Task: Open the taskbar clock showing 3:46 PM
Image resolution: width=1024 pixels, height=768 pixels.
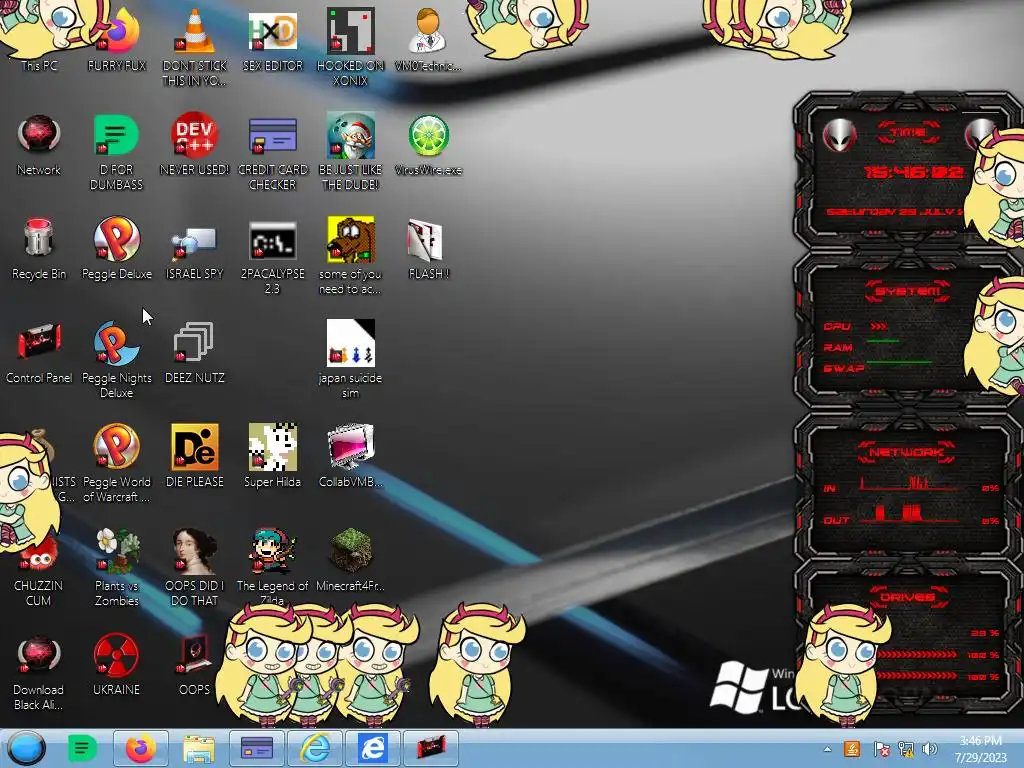Action: coord(980,749)
